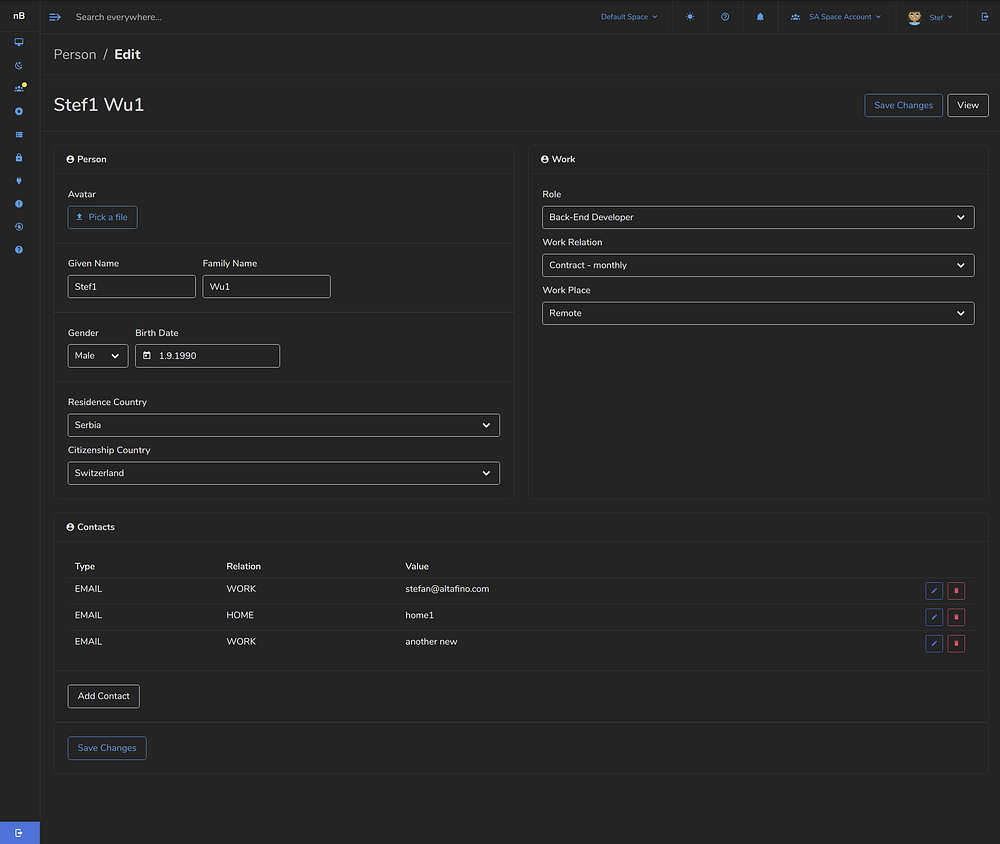Edit the stefan@altafino.com contact with pencil icon

pyautogui.click(x=934, y=591)
